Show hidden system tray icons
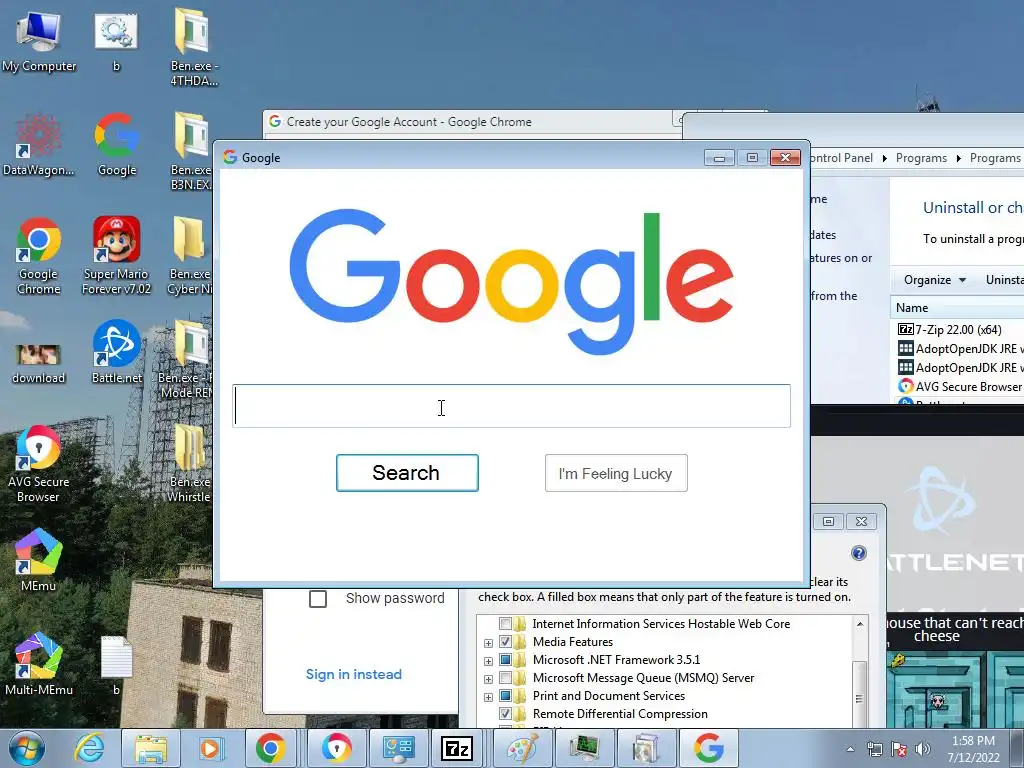 click(850, 749)
